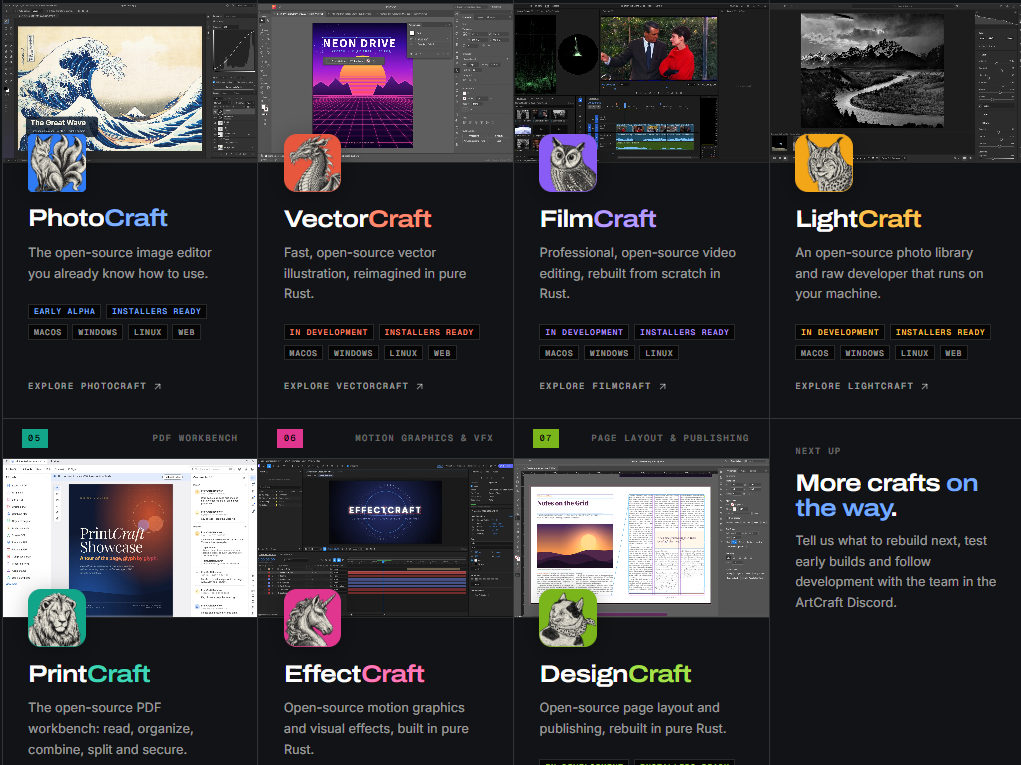Click the pink 06 number badge
The image size is (1021, 765).
click(x=290, y=438)
